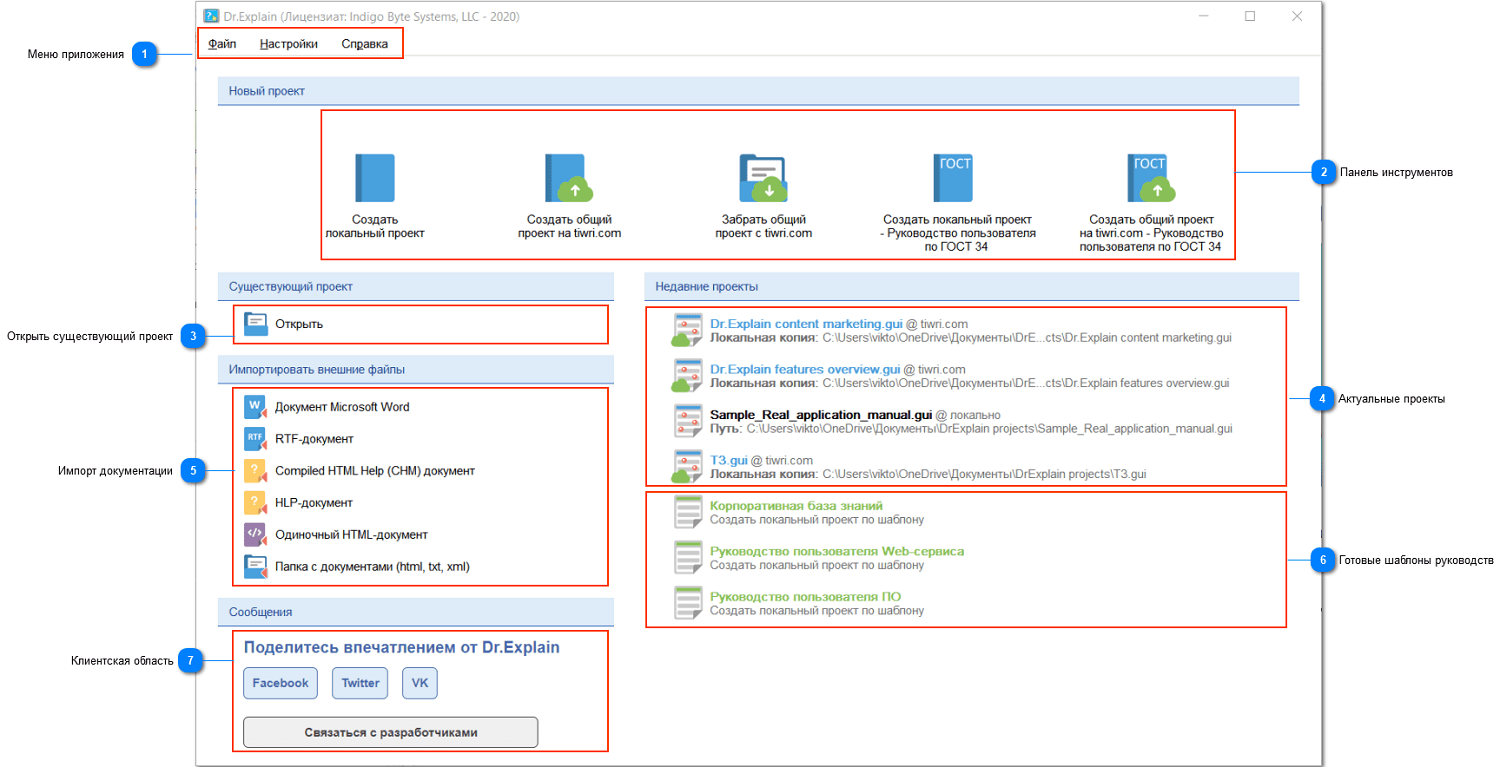This screenshot has width=1500, height=767.
Task: Choose Документ Microsoft Word import label
Action: tap(342, 407)
